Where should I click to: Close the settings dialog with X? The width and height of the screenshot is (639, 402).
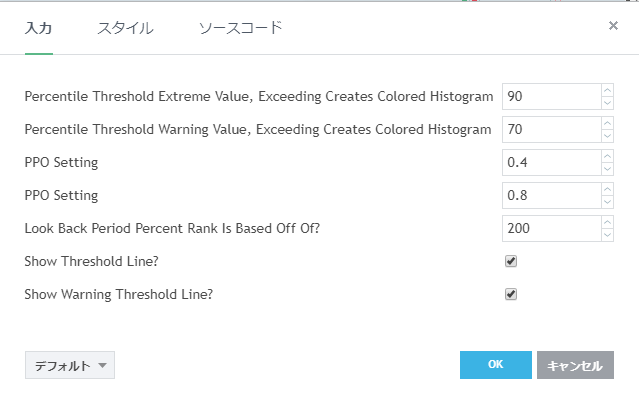point(613,26)
